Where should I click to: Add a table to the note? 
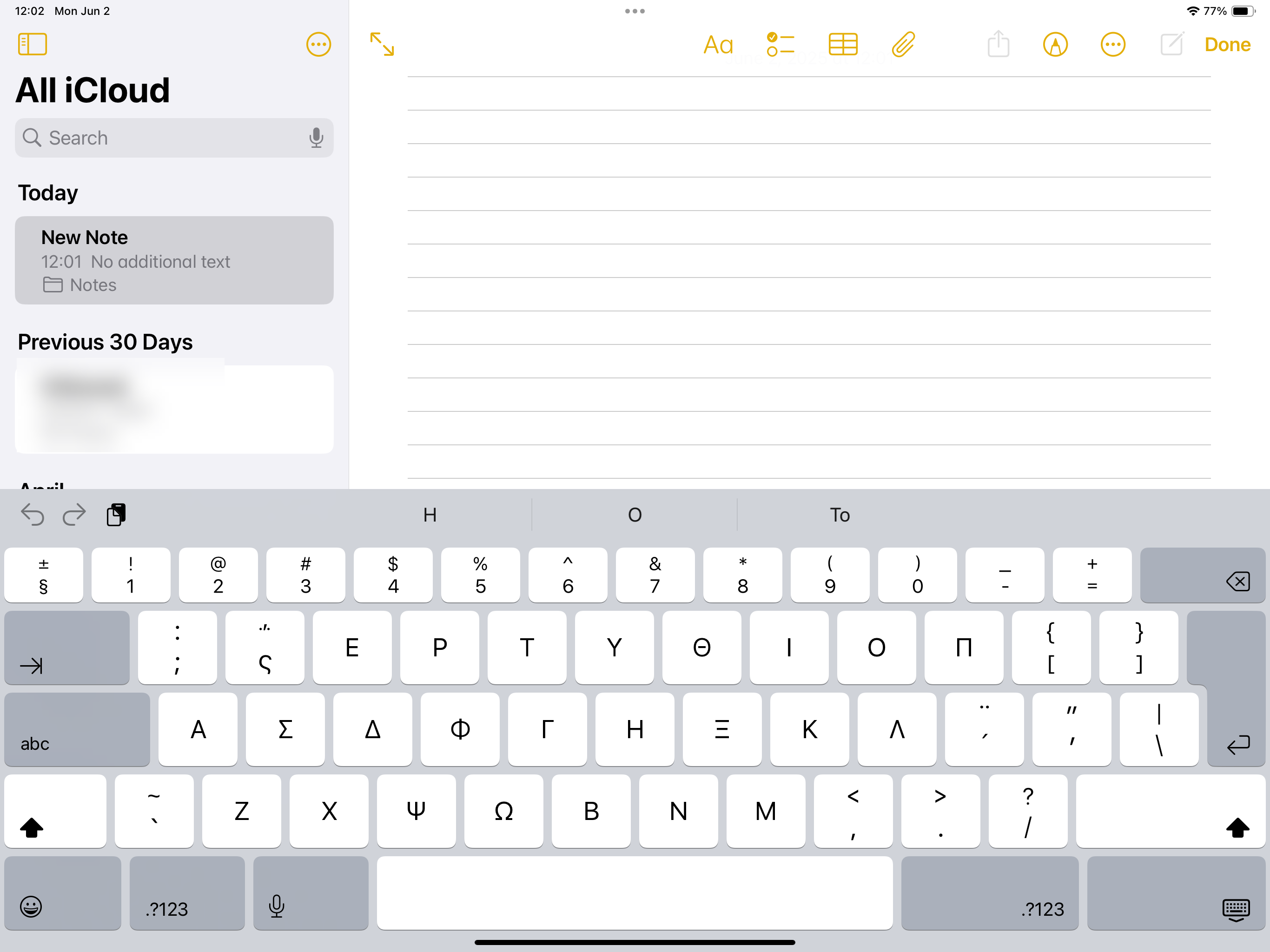842,44
